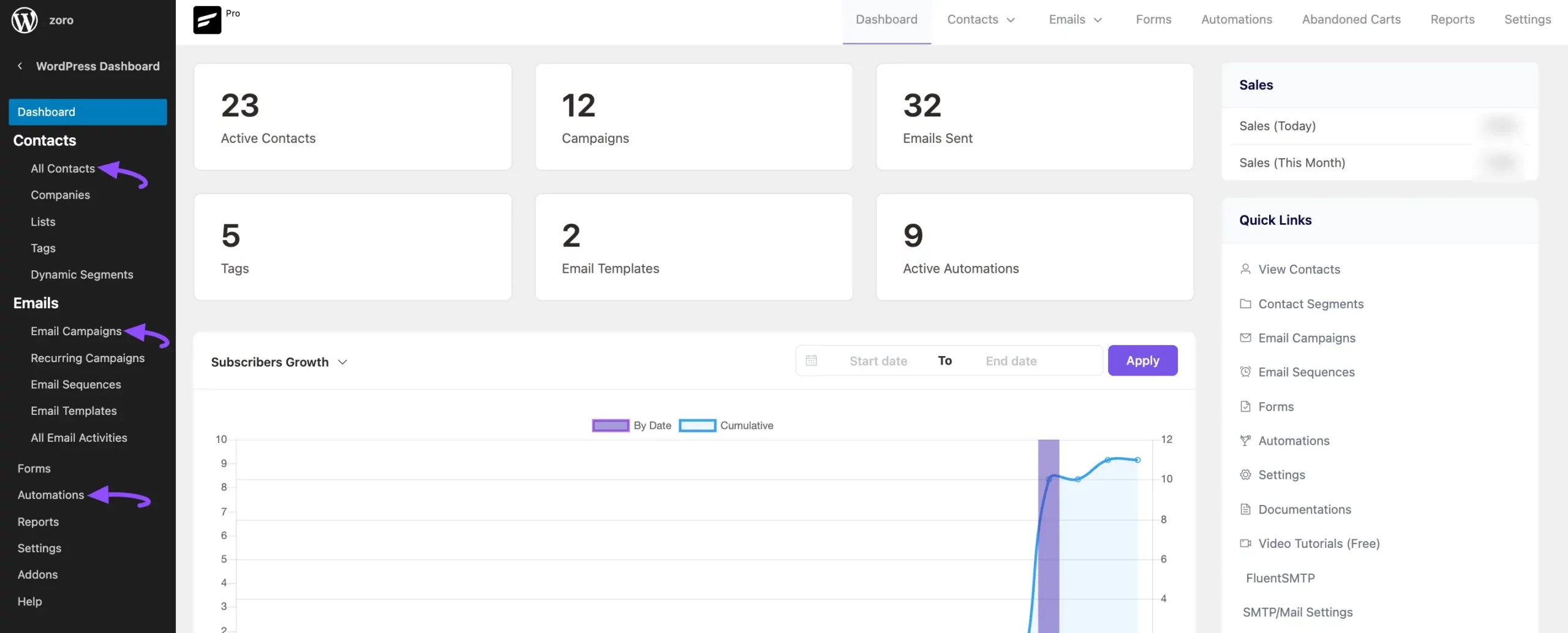Expand the Contacts menu in top navigation

click(x=981, y=20)
